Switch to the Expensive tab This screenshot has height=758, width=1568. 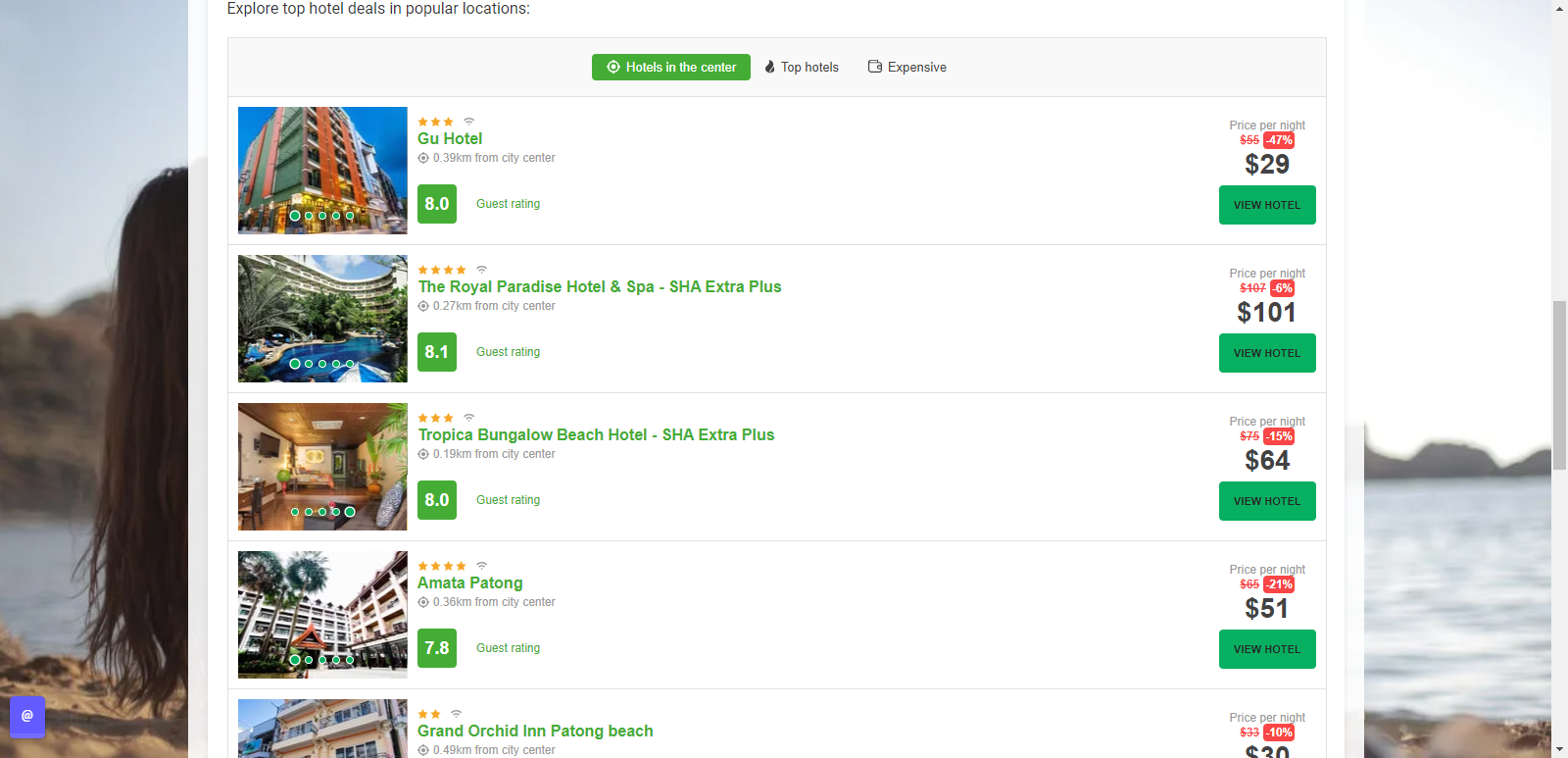907,67
